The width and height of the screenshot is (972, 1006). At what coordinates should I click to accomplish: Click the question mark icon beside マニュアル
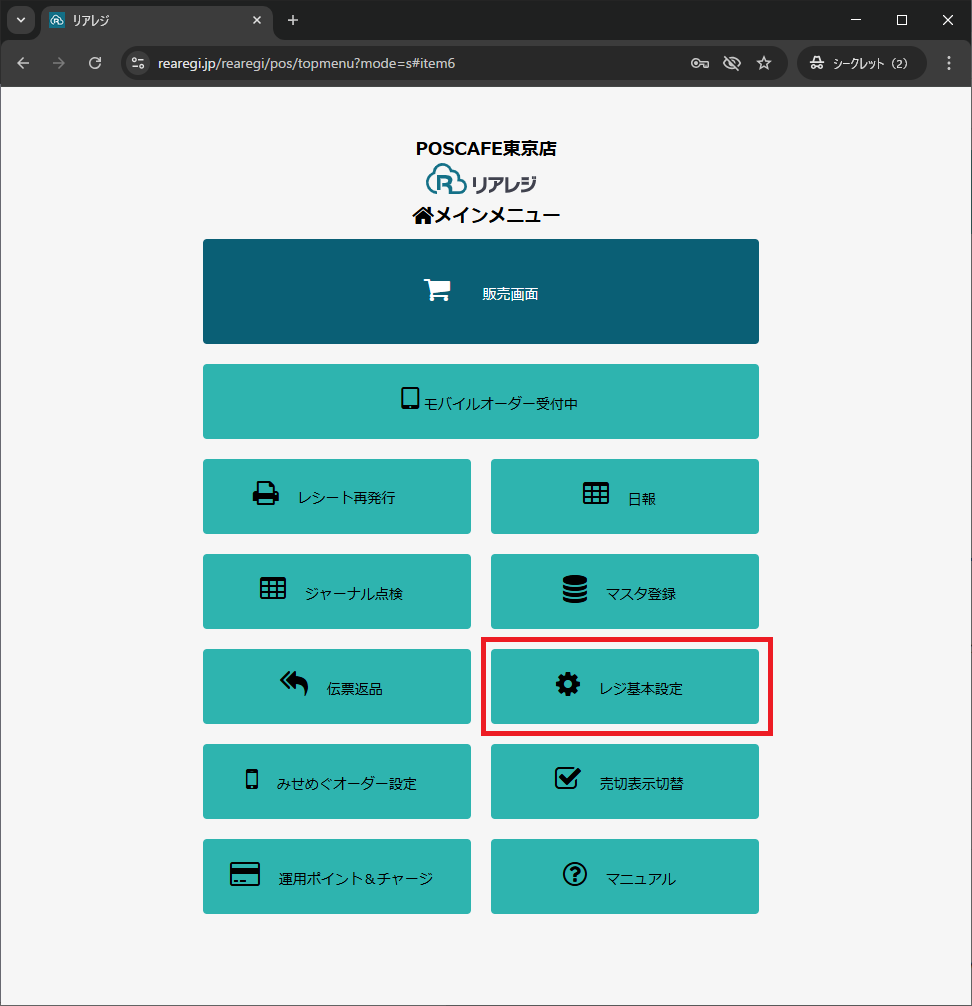coord(575,874)
